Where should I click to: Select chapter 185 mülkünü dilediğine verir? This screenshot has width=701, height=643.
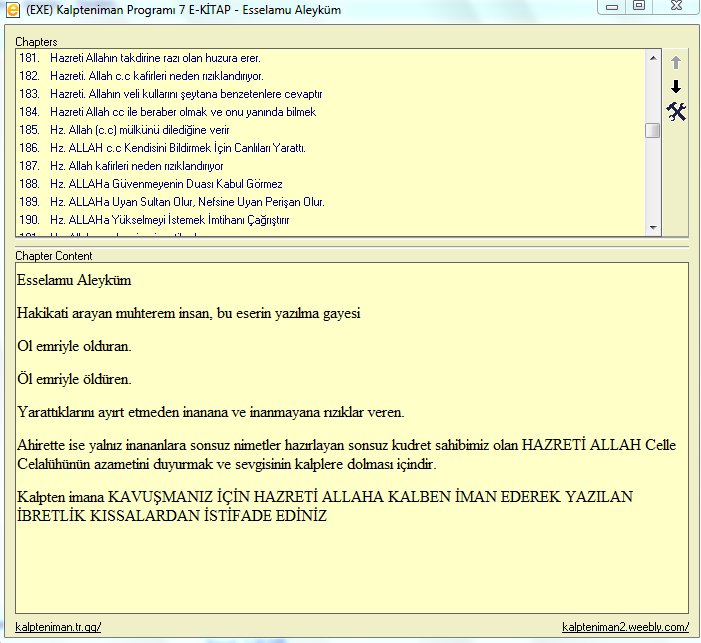pyautogui.click(x=331, y=130)
